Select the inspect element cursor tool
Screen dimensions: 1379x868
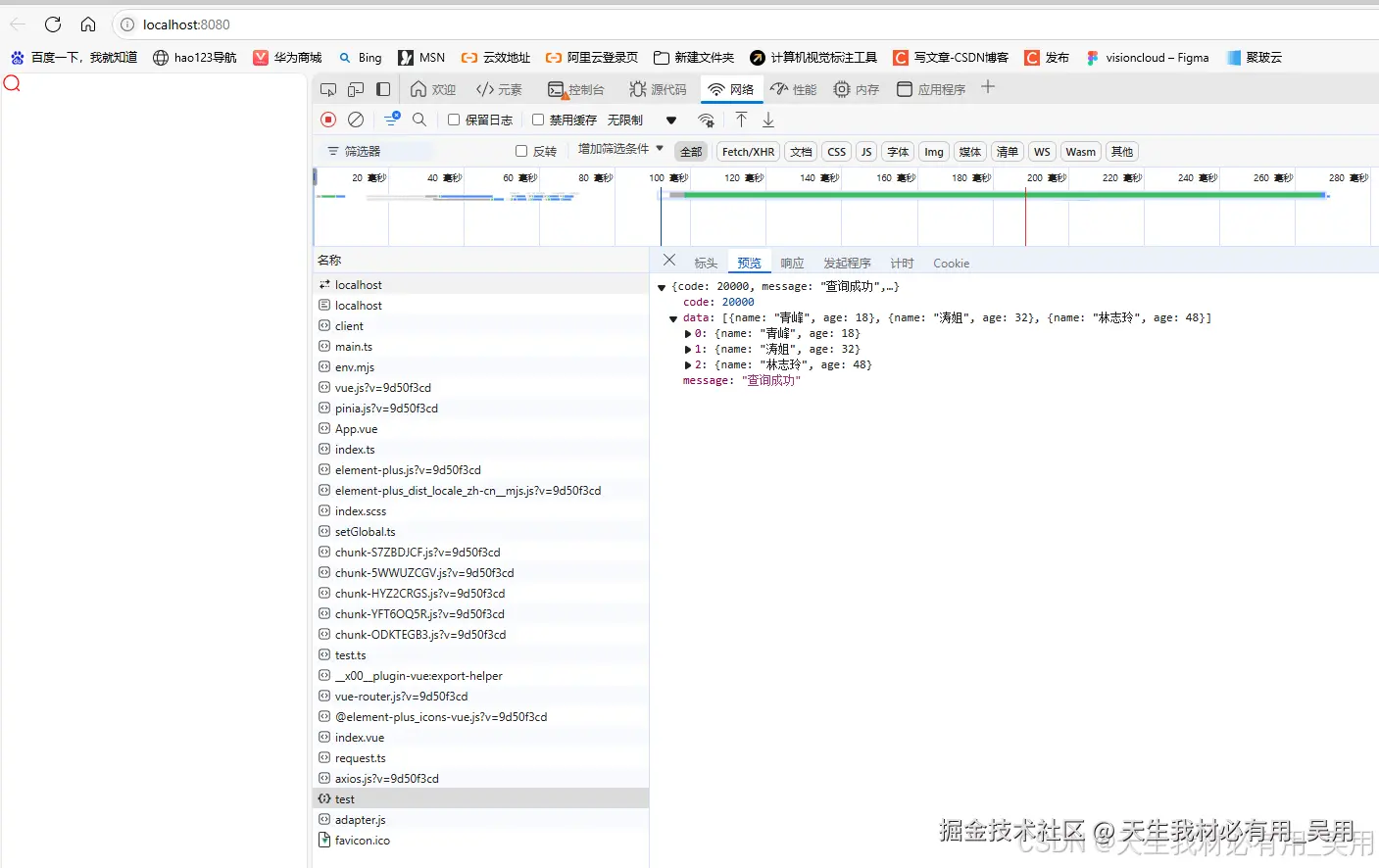pyautogui.click(x=327, y=88)
